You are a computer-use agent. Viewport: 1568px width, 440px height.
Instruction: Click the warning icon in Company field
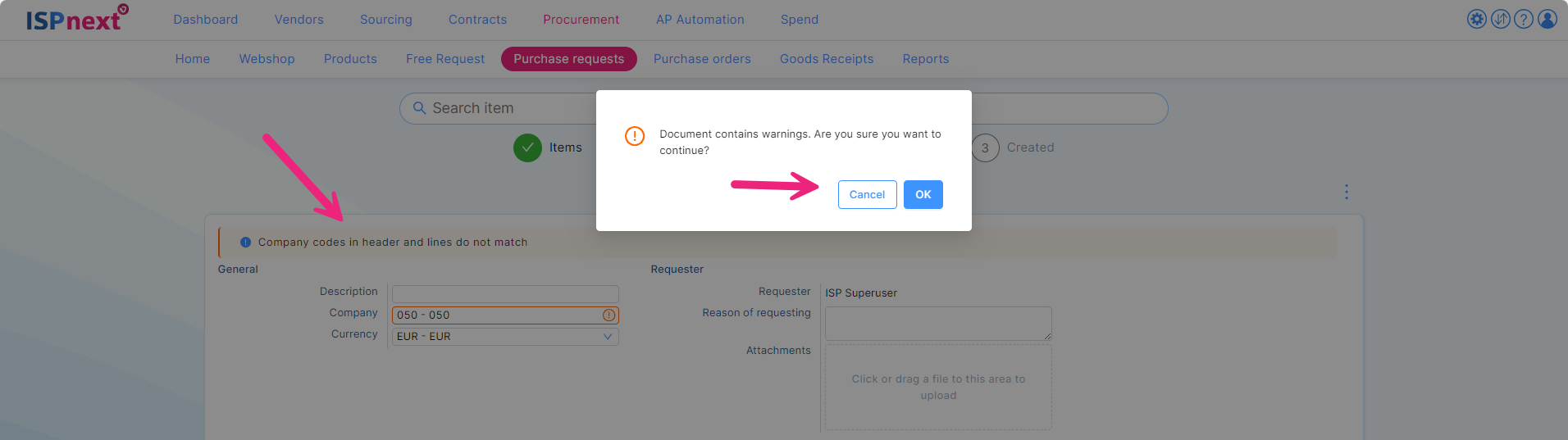pyautogui.click(x=609, y=315)
